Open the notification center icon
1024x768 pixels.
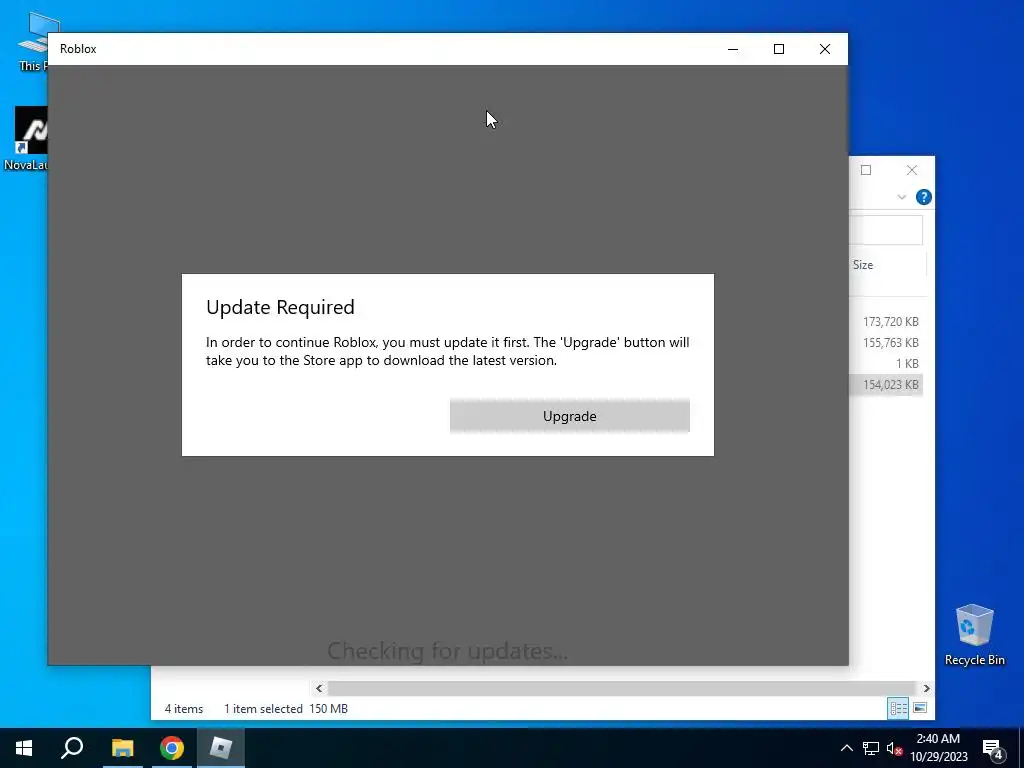[x=993, y=748]
